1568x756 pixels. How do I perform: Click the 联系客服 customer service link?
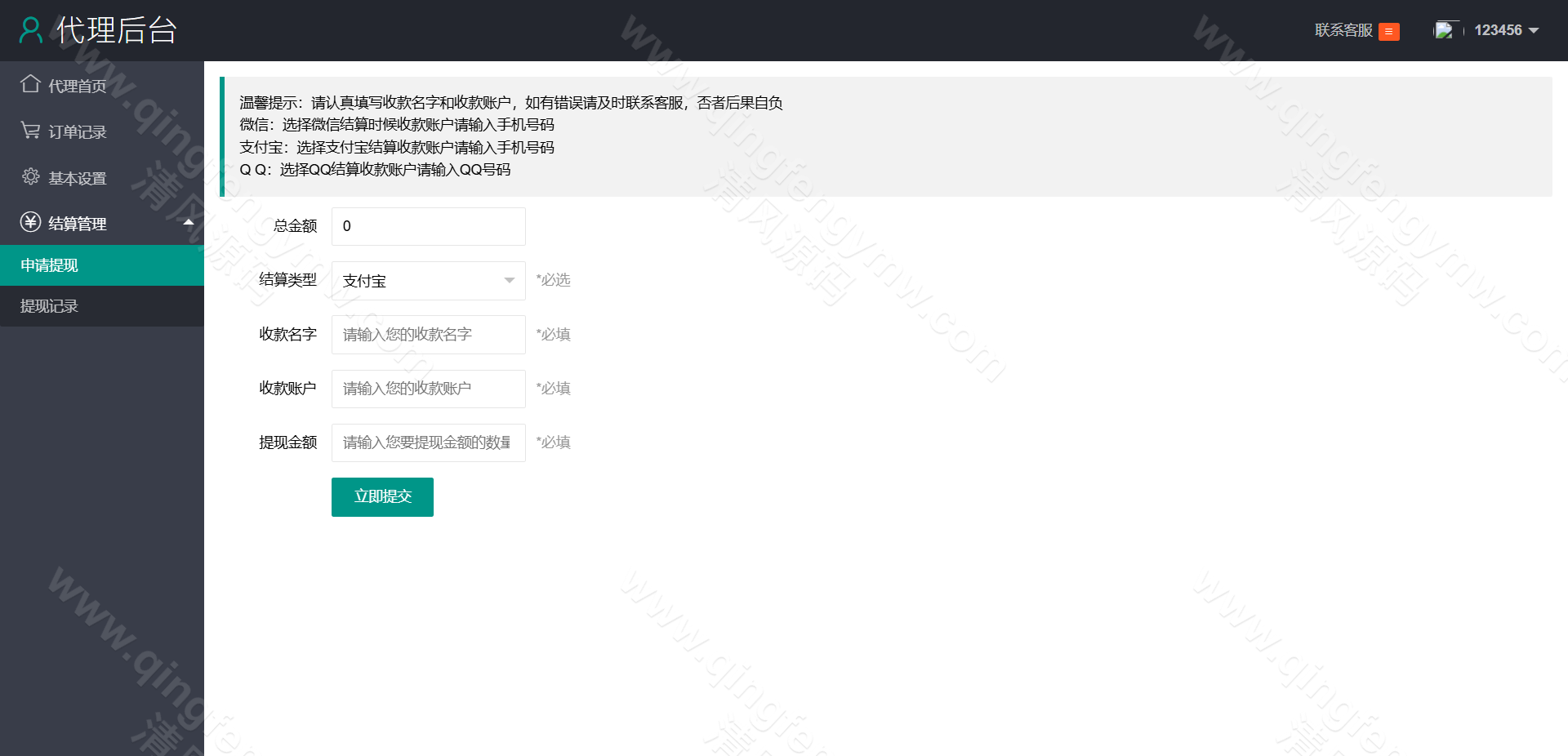(1342, 31)
